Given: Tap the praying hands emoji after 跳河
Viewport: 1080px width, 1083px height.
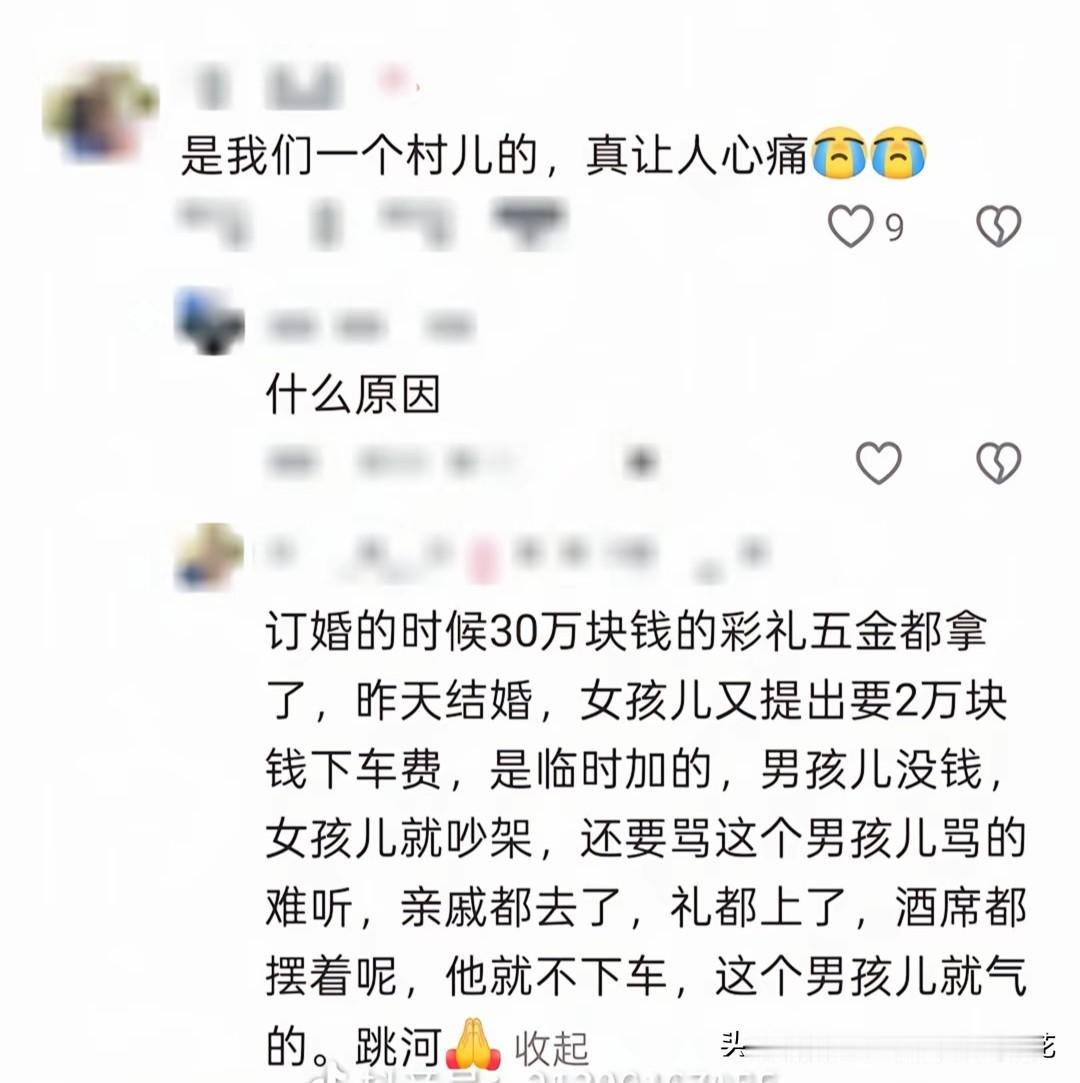Looking at the screenshot, I should pos(474,1044).
